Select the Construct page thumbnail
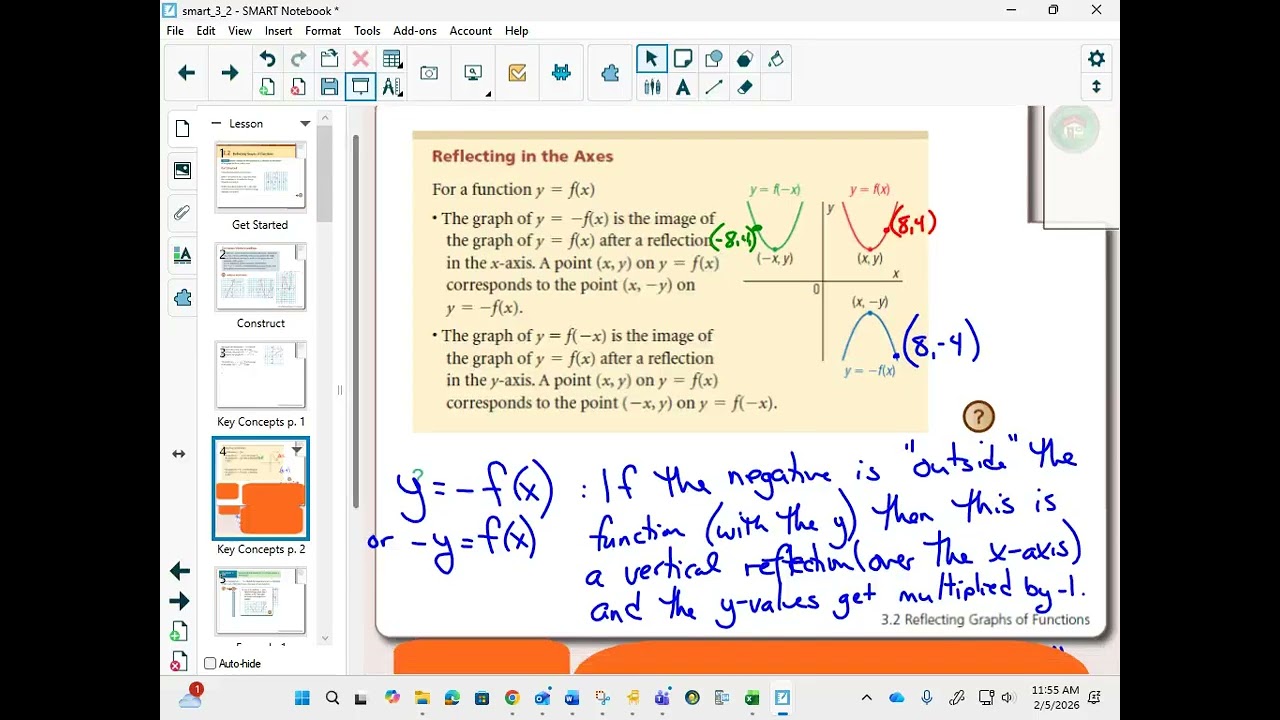Image resolution: width=1280 pixels, height=720 pixels. pos(261,276)
